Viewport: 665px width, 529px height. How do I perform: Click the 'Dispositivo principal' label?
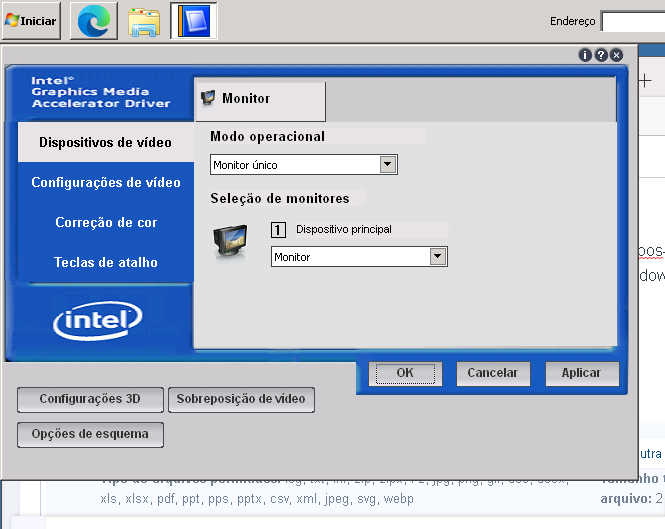coord(344,230)
